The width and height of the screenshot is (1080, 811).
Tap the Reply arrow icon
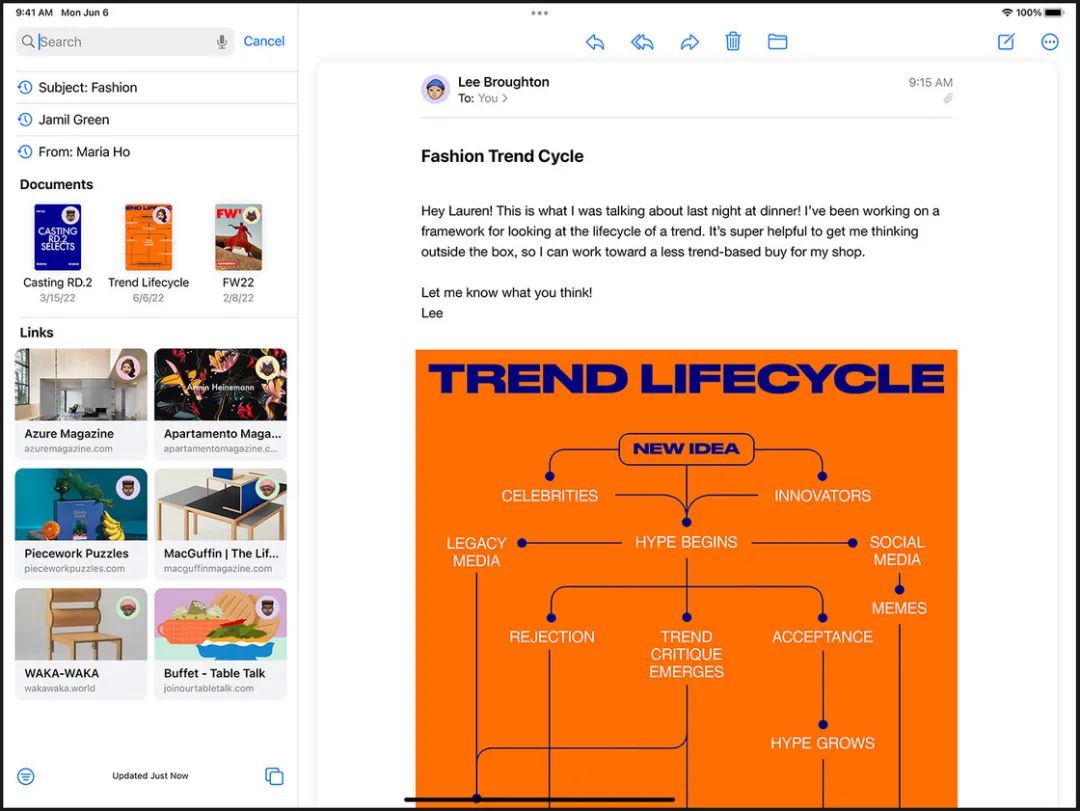pyautogui.click(x=595, y=42)
